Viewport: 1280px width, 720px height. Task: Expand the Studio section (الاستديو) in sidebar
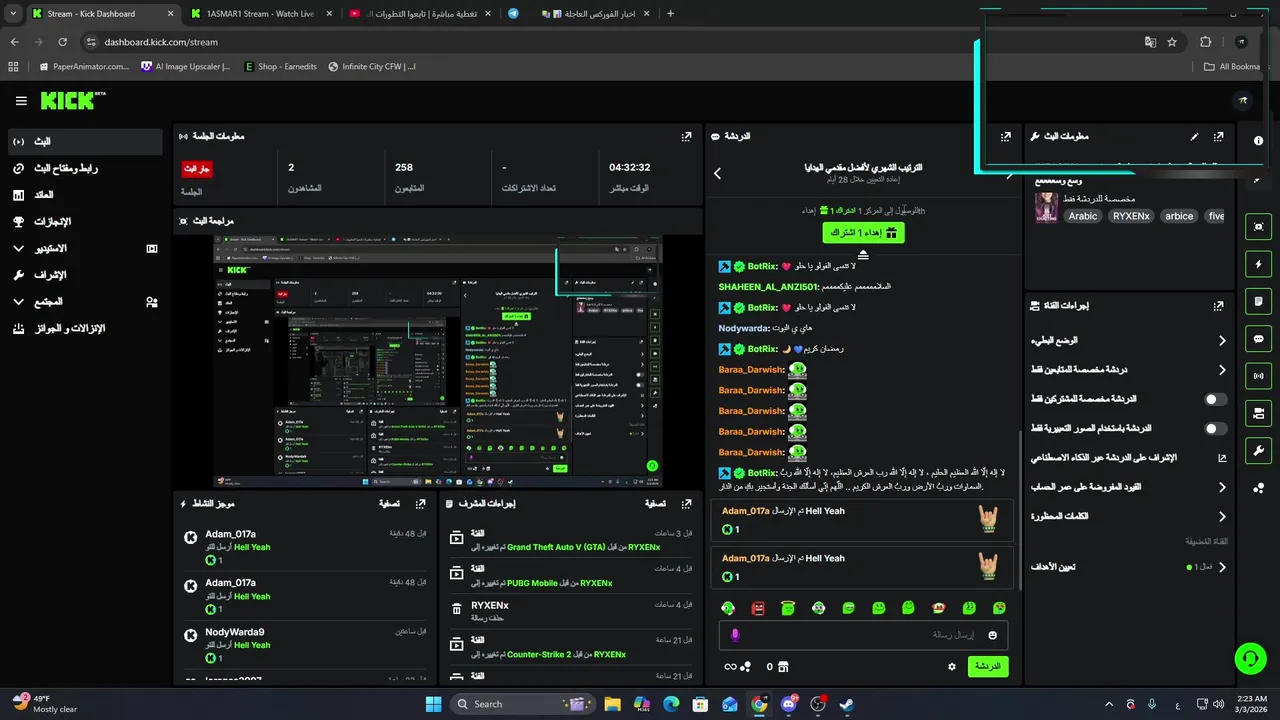pos(84,248)
